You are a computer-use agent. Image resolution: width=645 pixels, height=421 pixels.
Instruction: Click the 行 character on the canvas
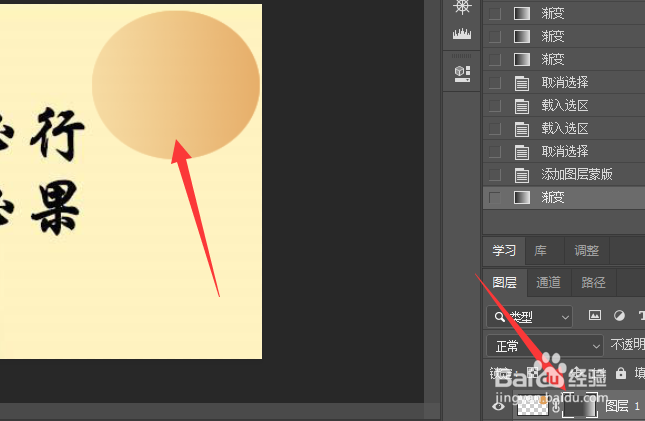57,134
